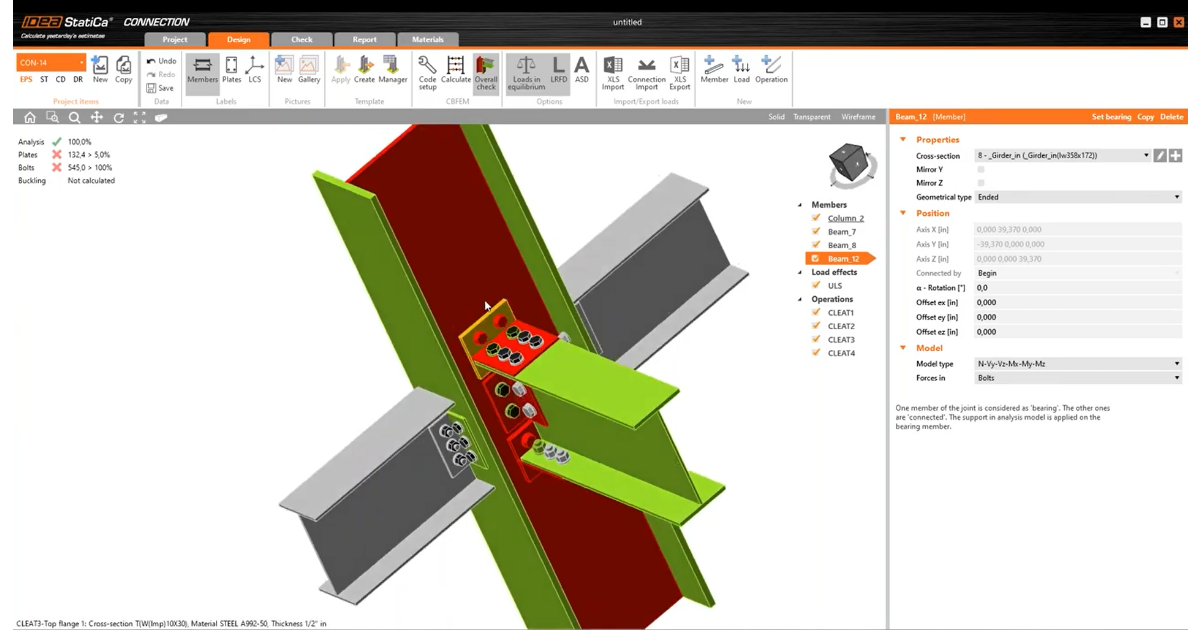The image size is (1200, 630).
Task: Click Save in the Data group
Action: click(160, 88)
